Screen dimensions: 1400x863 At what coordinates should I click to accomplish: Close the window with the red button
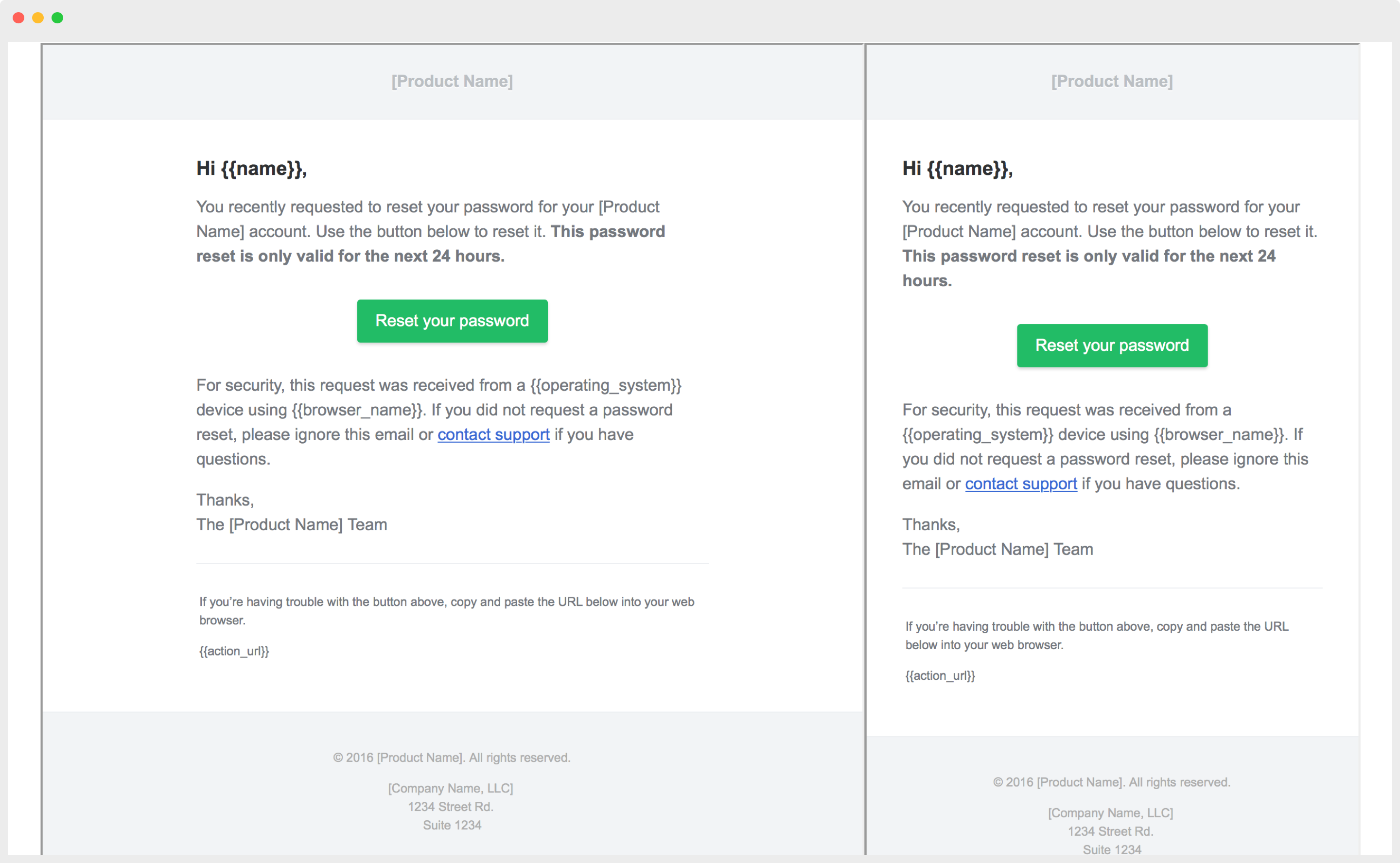18,17
